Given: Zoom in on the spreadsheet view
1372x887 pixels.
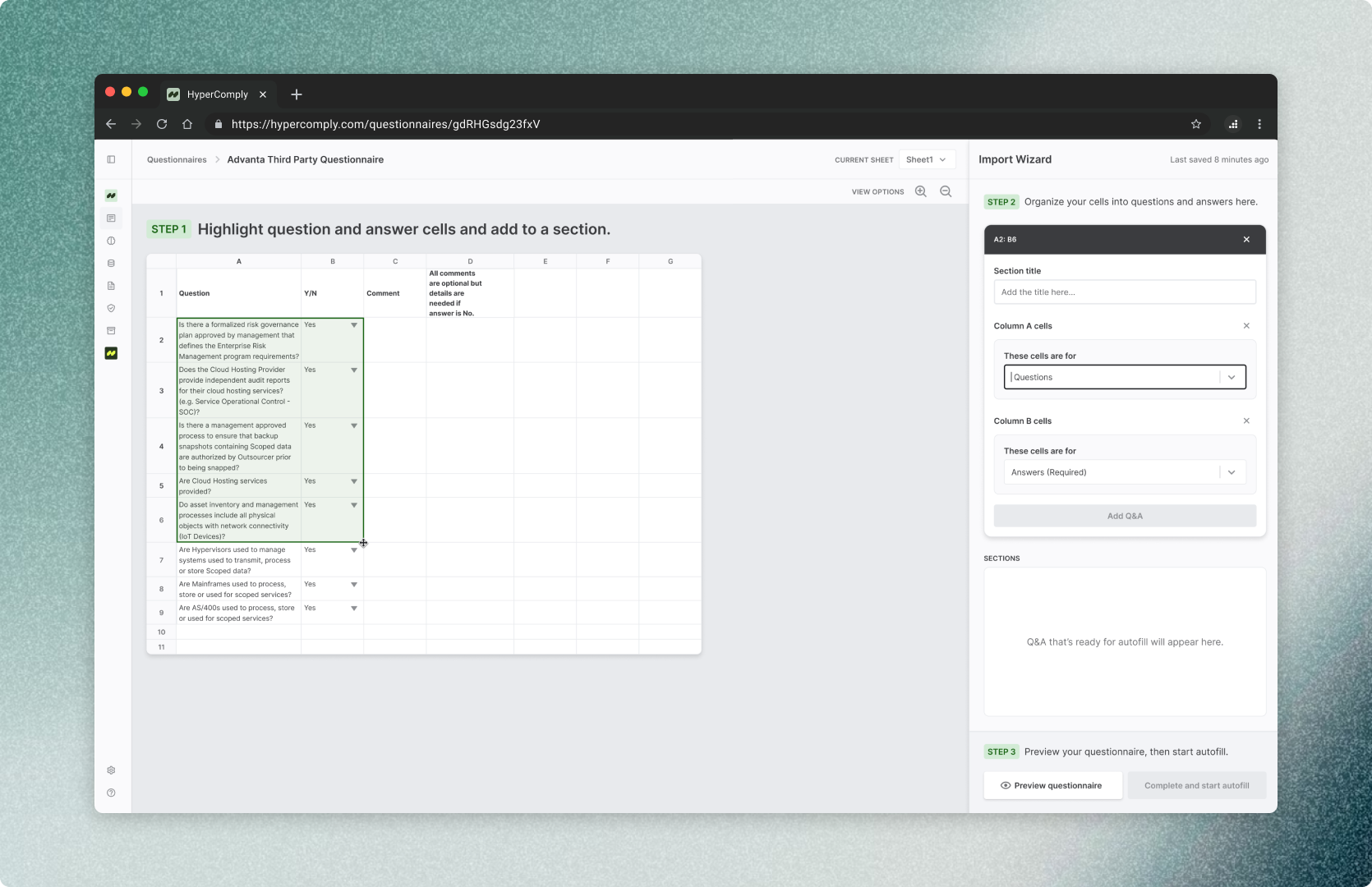Looking at the screenshot, I should click(x=921, y=191).
